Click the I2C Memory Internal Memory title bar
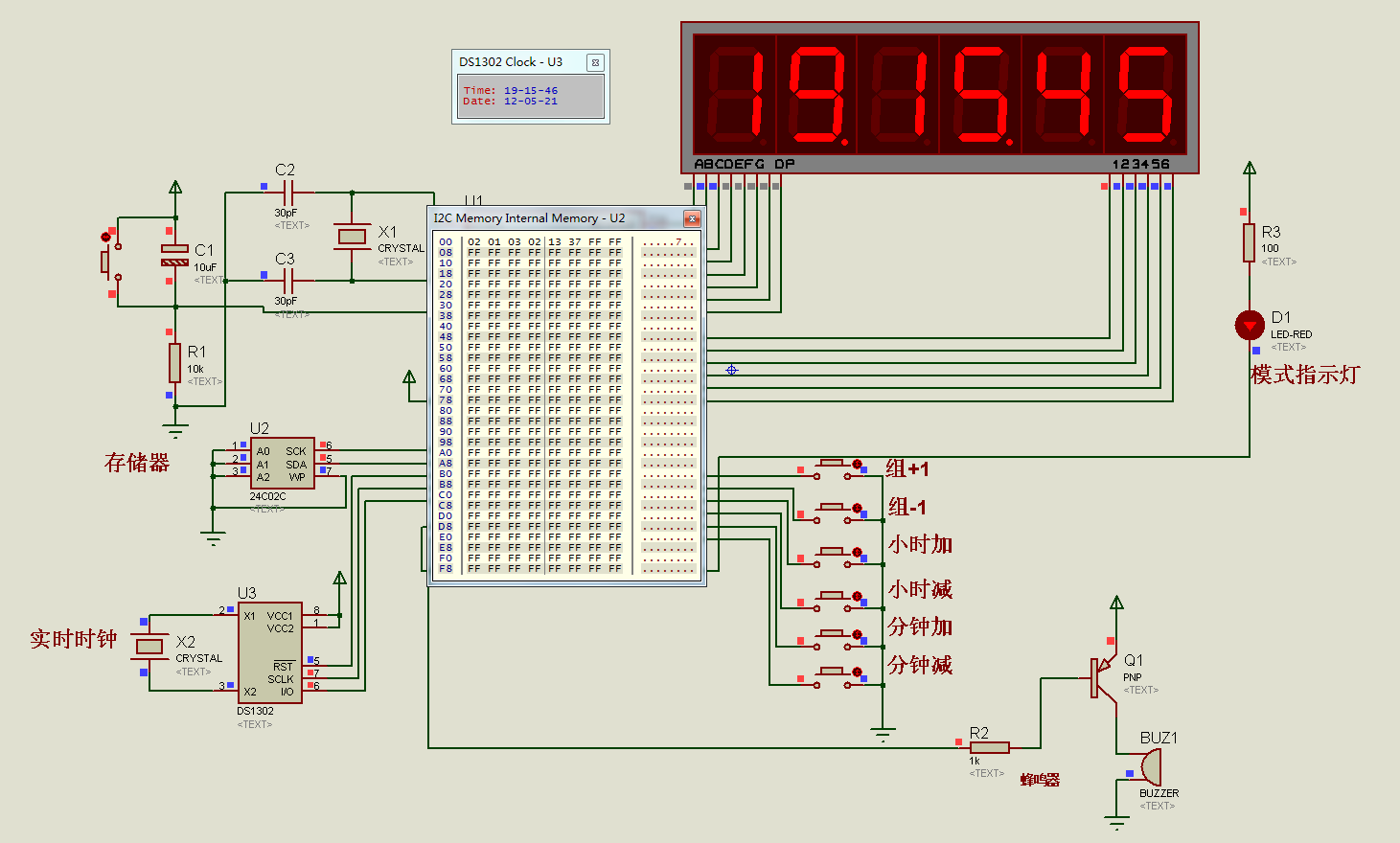Screen dimensions: 1400x843 tap(566, 218)
